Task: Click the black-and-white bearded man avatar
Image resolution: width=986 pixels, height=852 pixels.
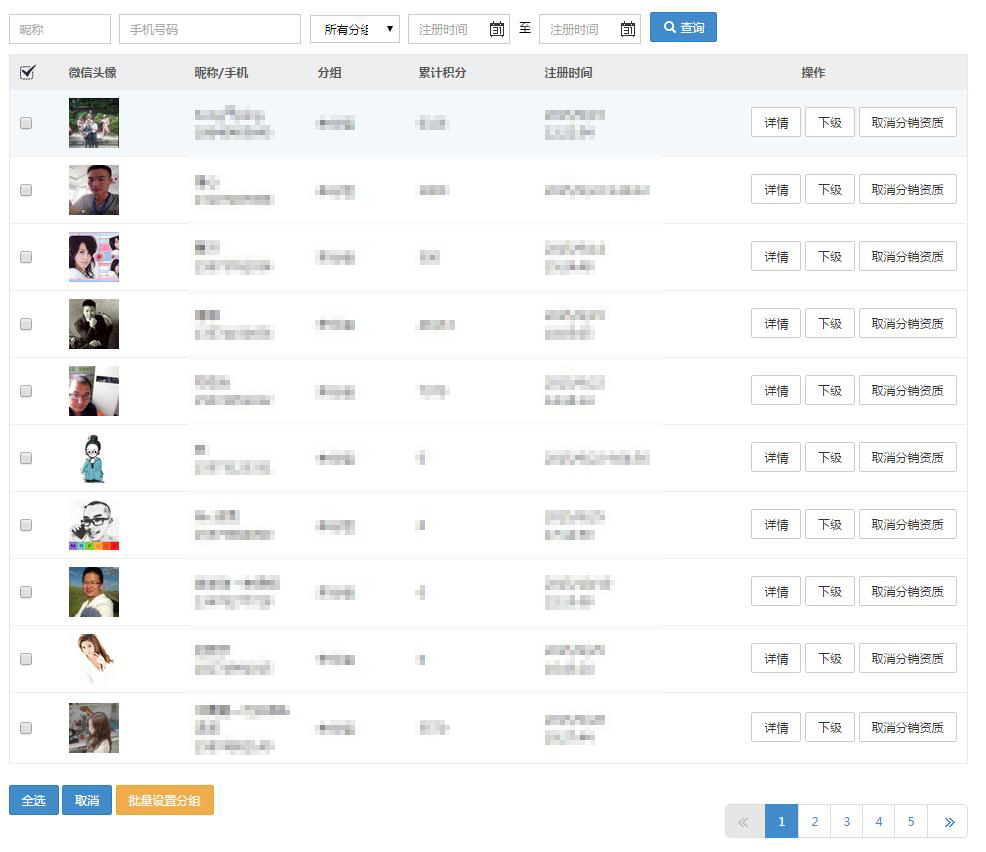Action: [x=93, y=525]
